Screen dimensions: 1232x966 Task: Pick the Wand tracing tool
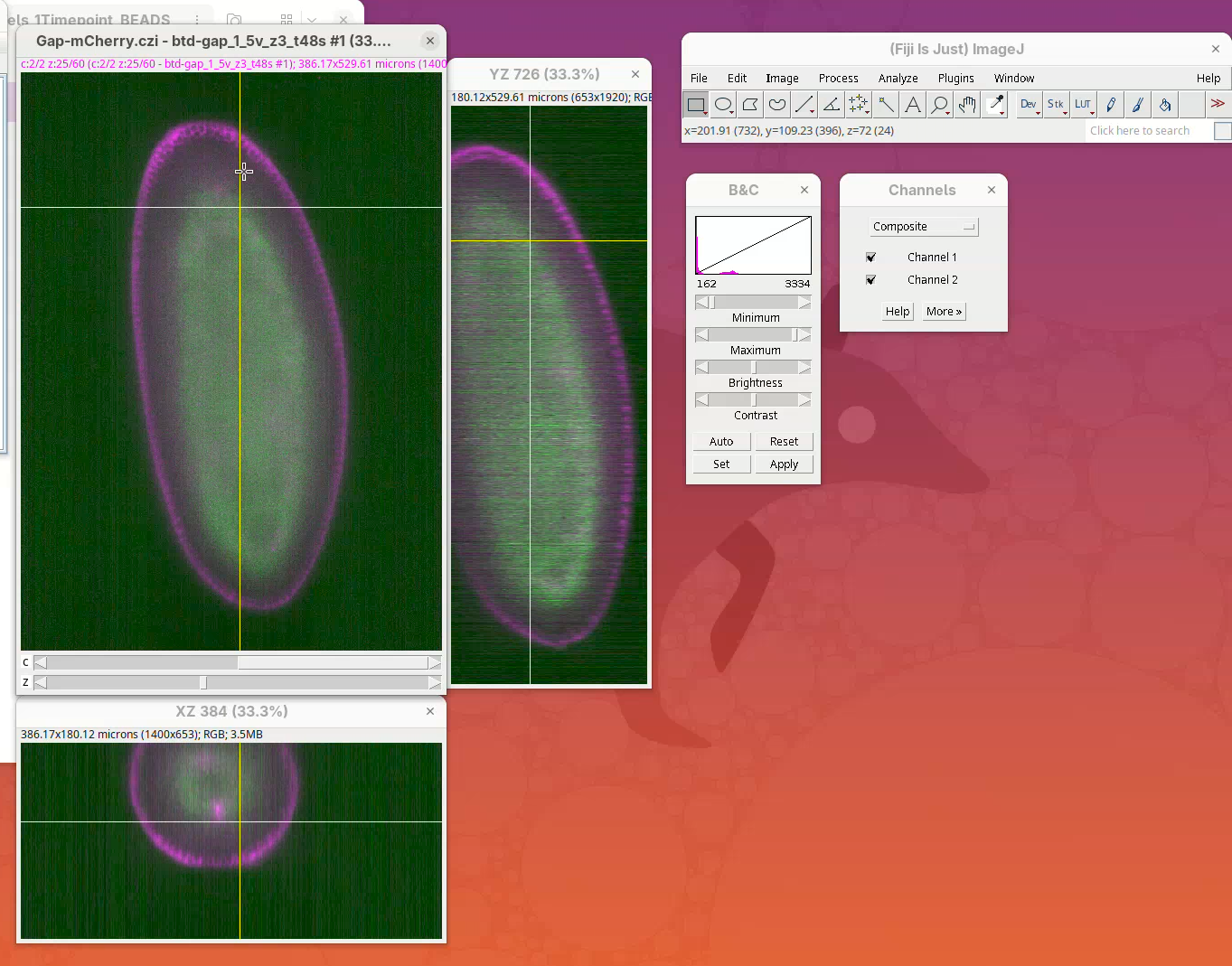[886, 105]
